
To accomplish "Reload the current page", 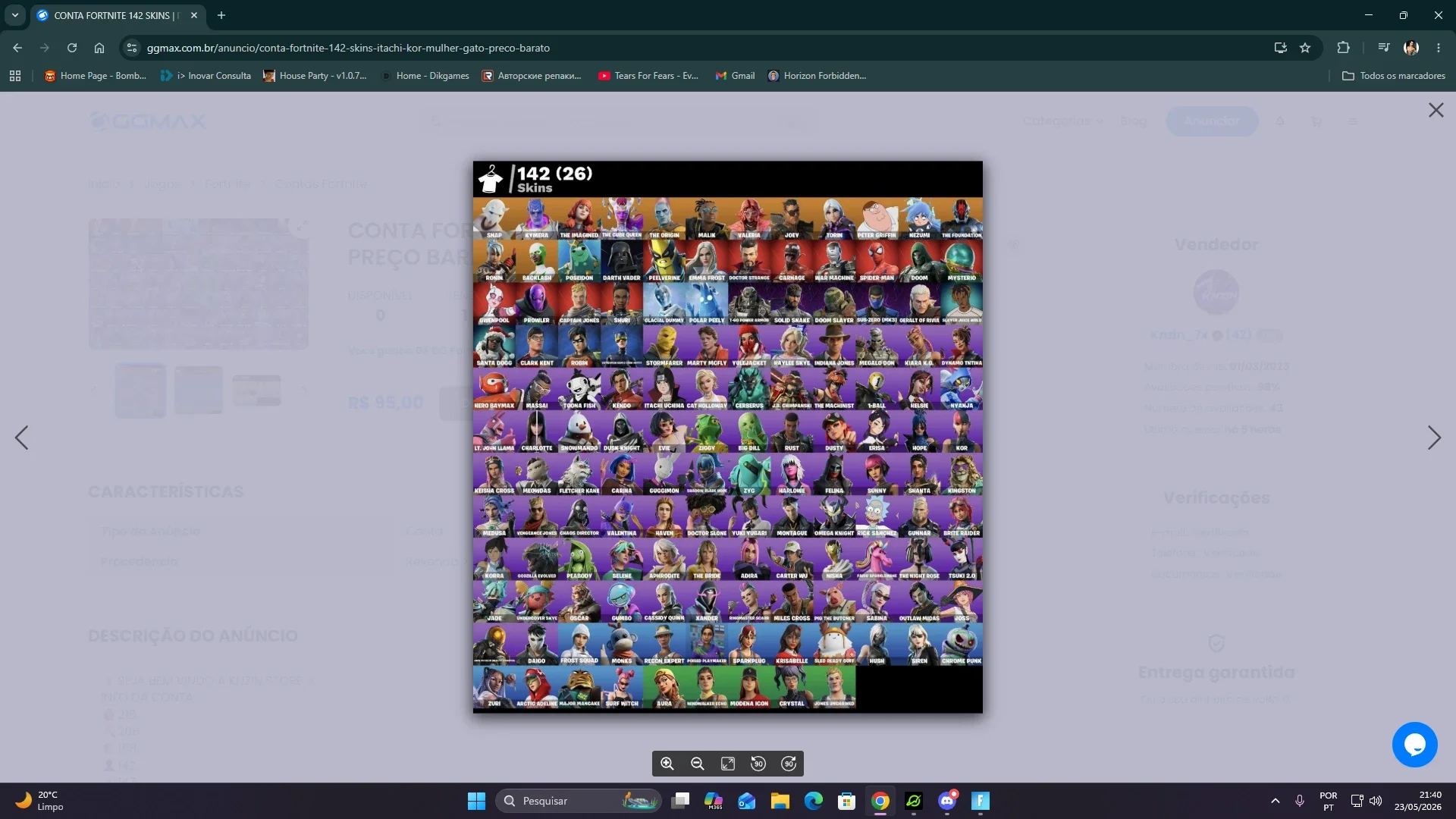I will click(x=72, y=48).
